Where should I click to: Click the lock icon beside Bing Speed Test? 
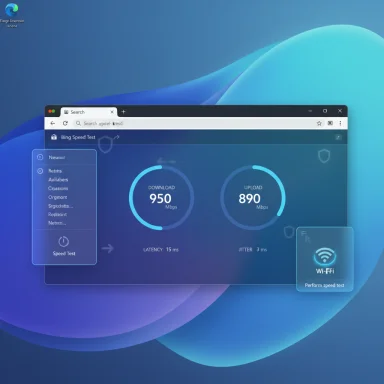coord(54,137)
